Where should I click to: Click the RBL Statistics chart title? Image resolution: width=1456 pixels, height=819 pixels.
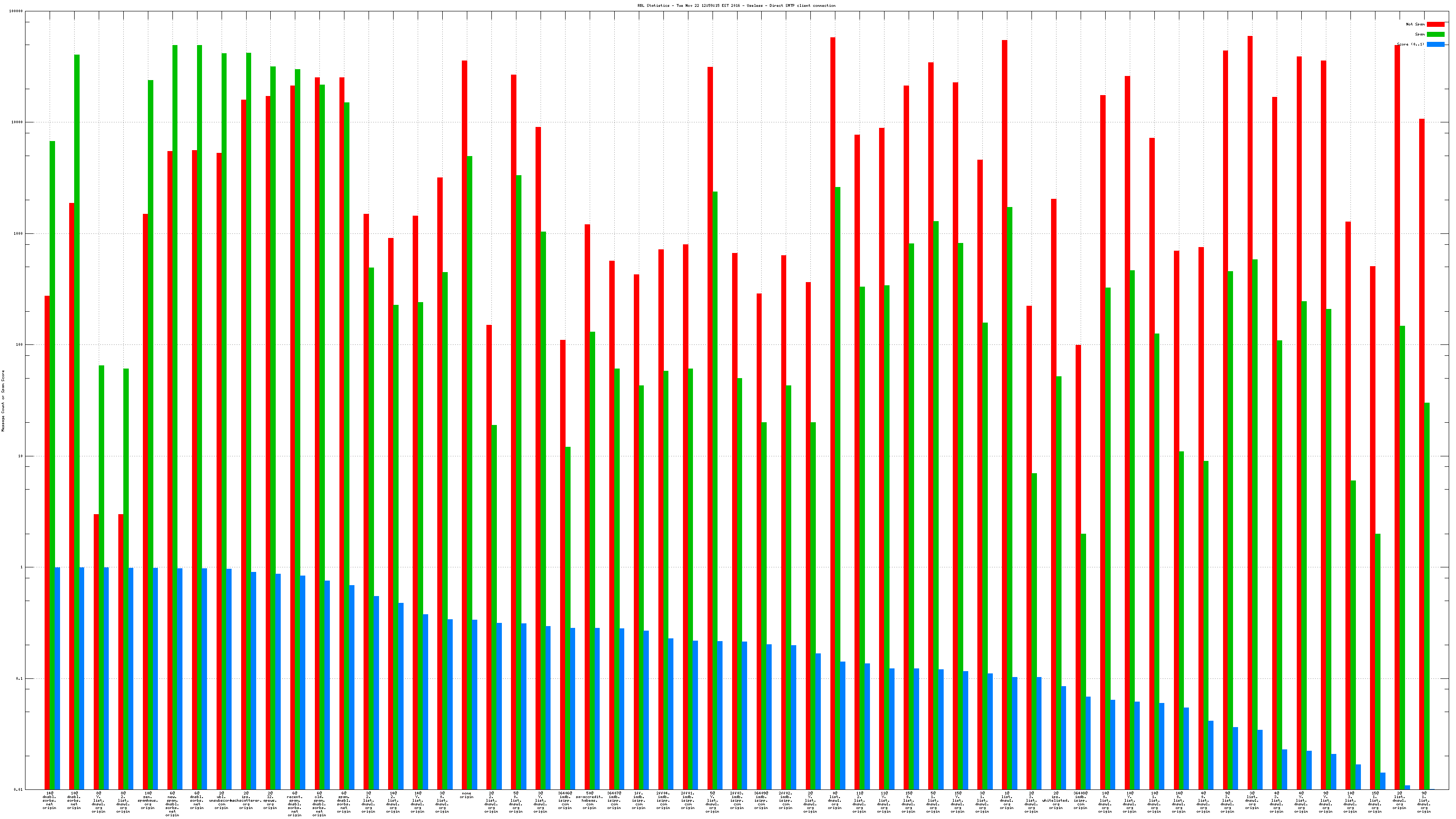(736, 5)
